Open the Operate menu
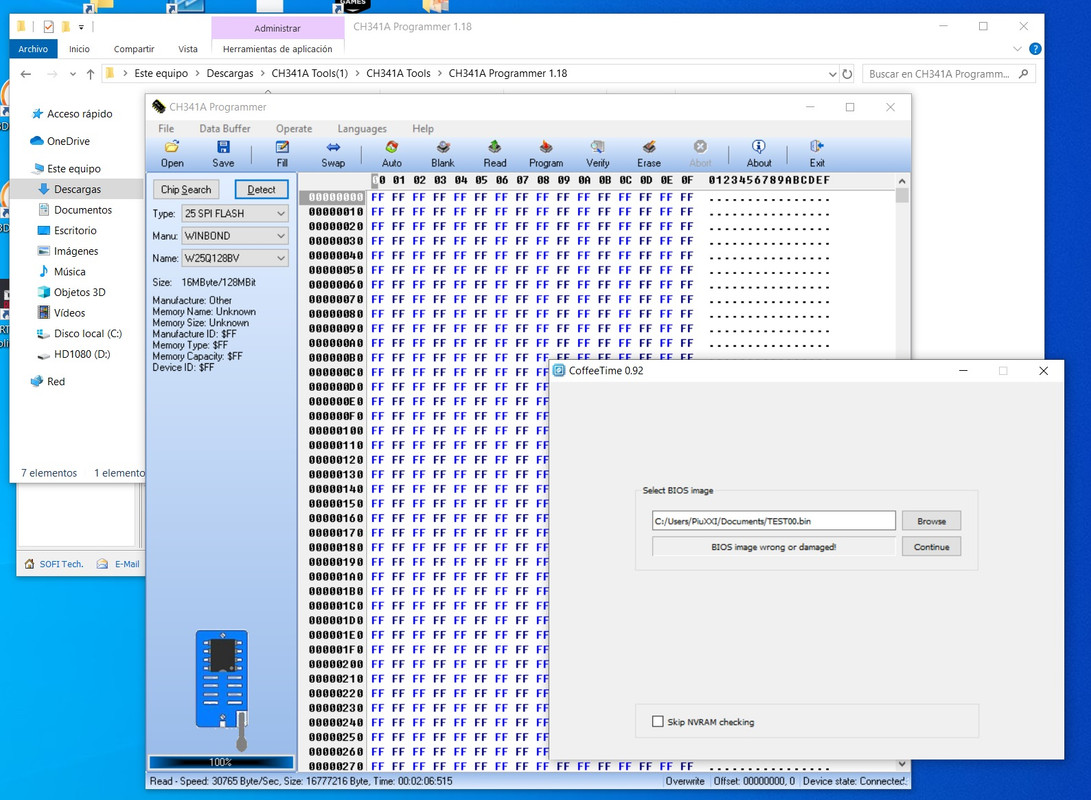Viewport: 1091px width, 800px height. (x=294, y=129)
